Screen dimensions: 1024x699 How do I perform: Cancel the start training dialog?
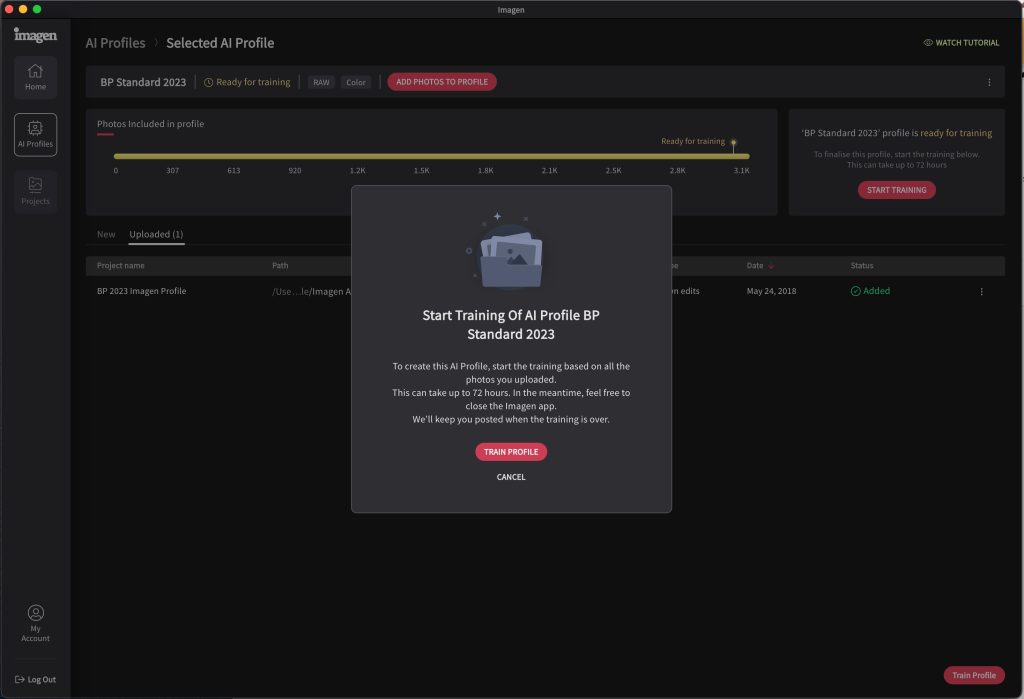tap(511, 477)
